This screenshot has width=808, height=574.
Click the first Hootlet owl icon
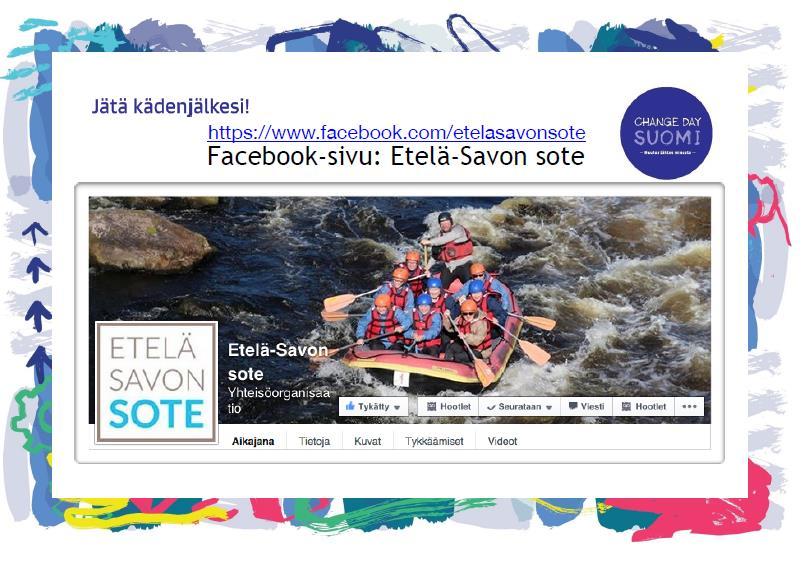point(431,407)
